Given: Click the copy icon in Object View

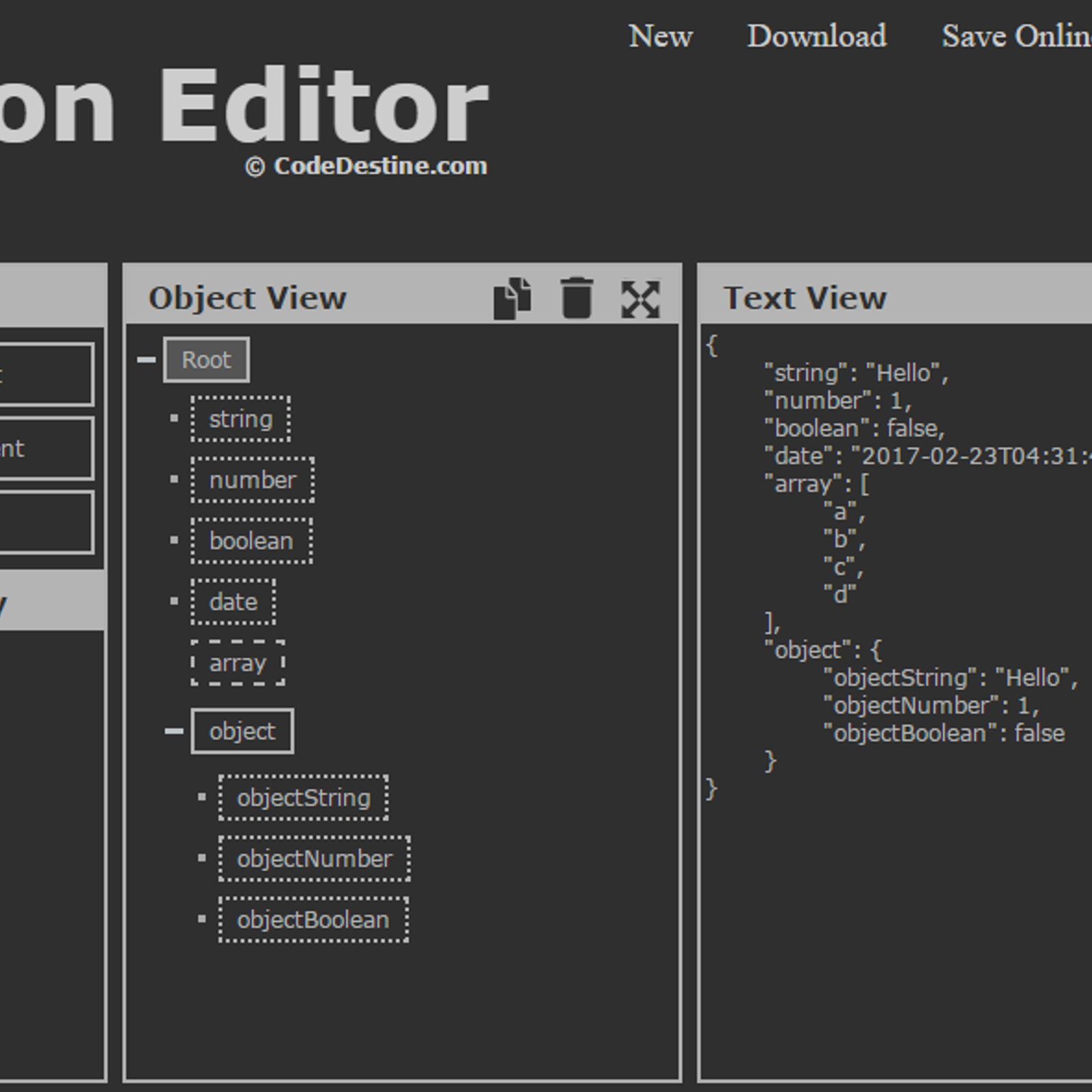Looking at the screenshot, I should click(x=512, y=298).
